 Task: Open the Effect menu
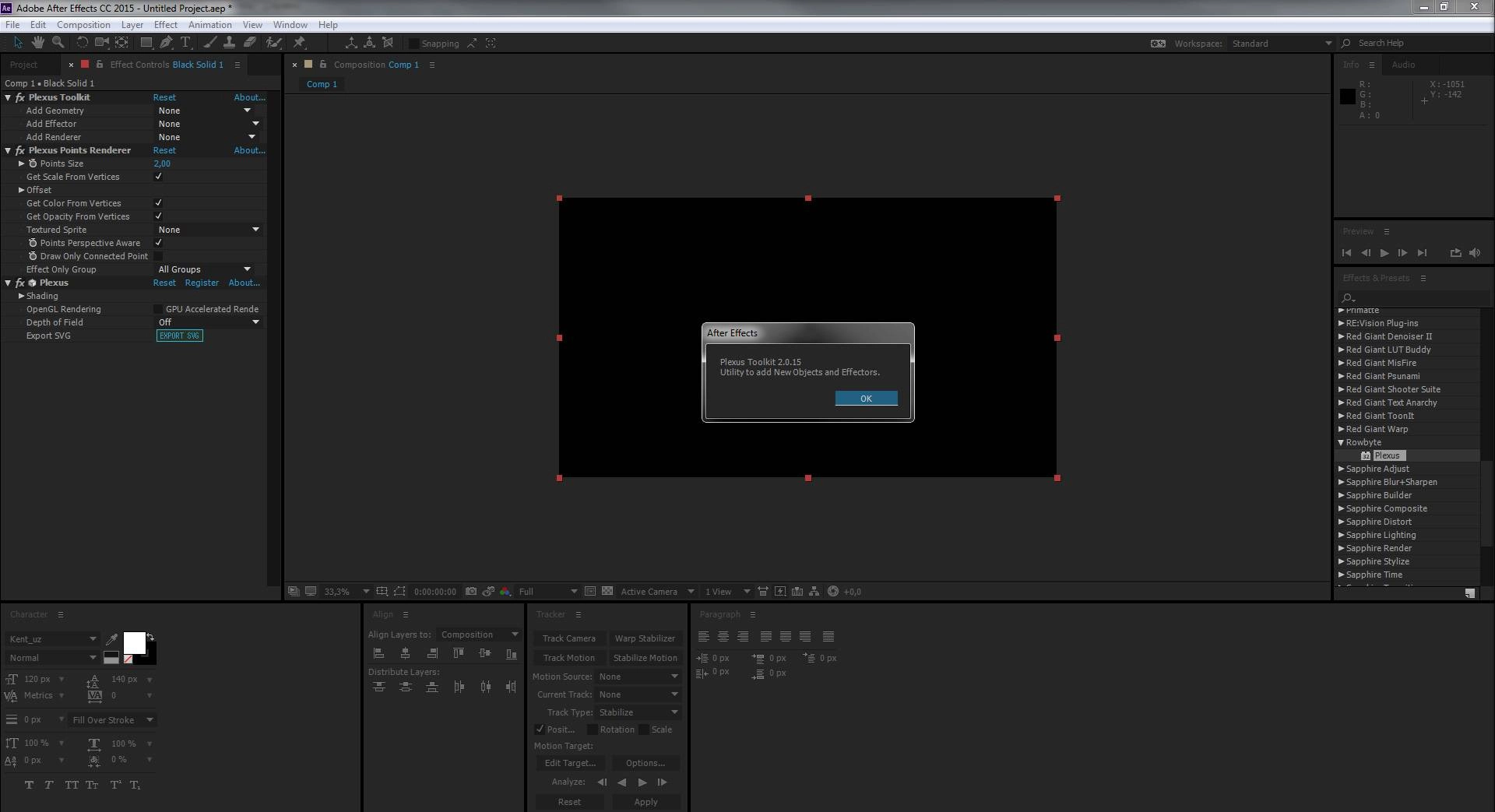coord(166,25)
